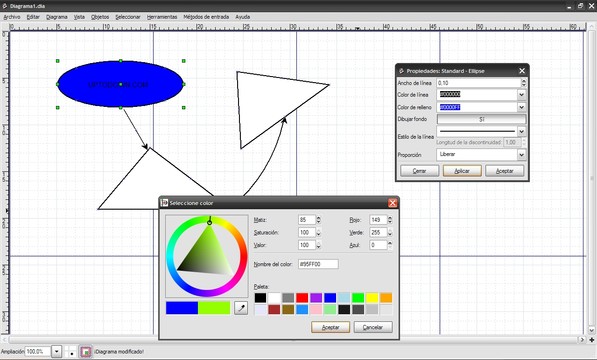Image resolution: width=597 pixels, height=360 pixels.
Task: Open the Color de relleno dropdown
Action: [522, 107]
